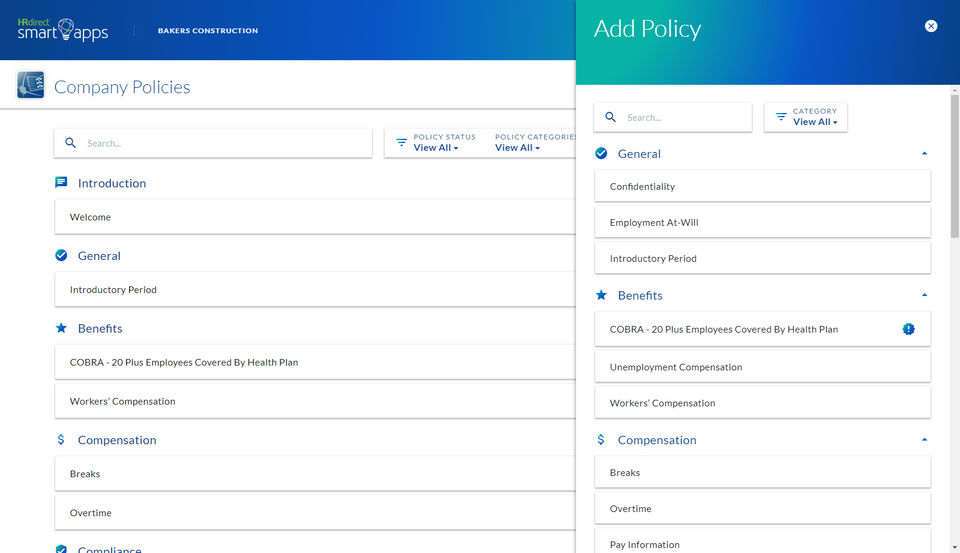Collapse the Compensation section in Add Policy

pos(924,440)
